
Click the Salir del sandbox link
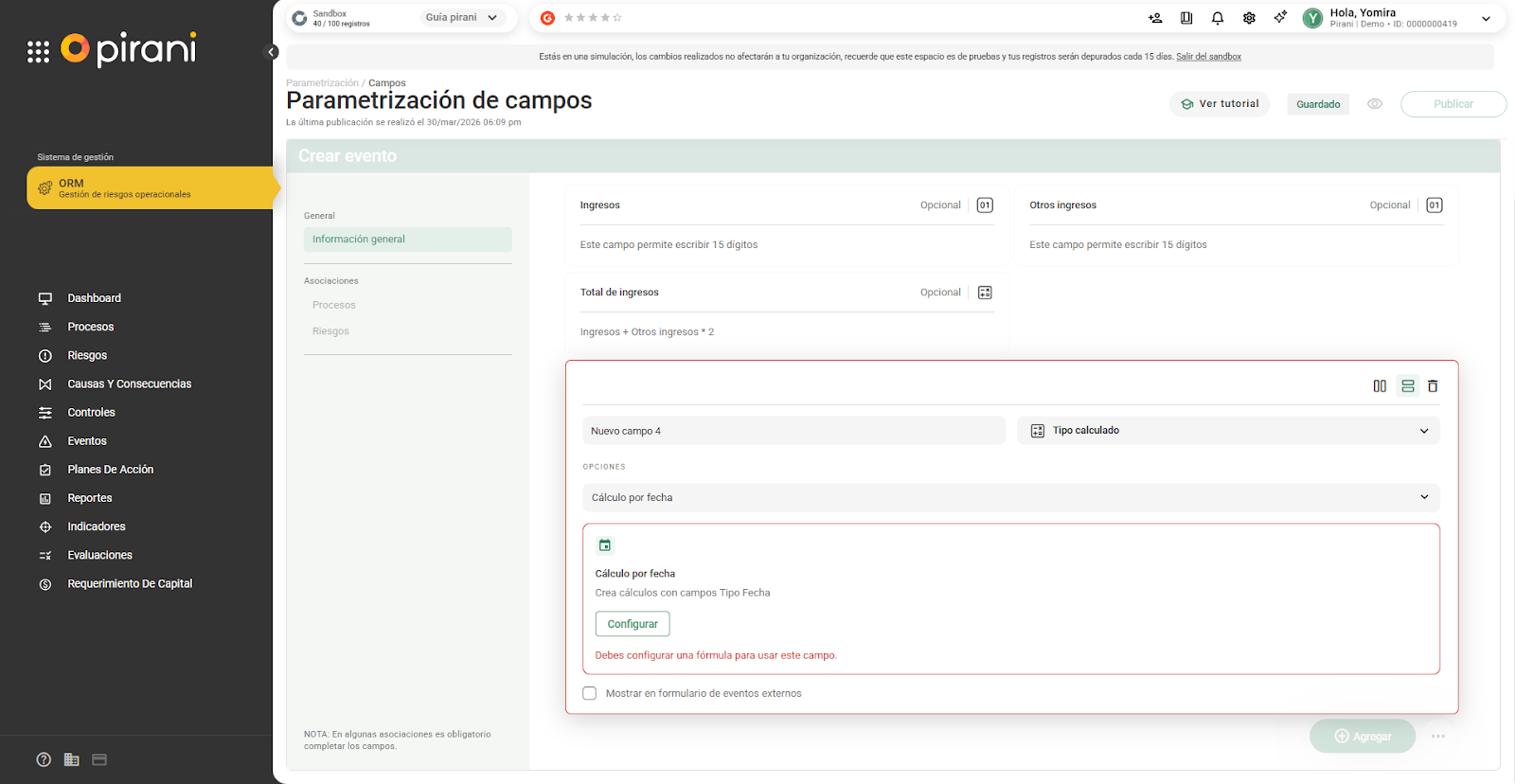pyautogui.click(x=1208, y=57)
